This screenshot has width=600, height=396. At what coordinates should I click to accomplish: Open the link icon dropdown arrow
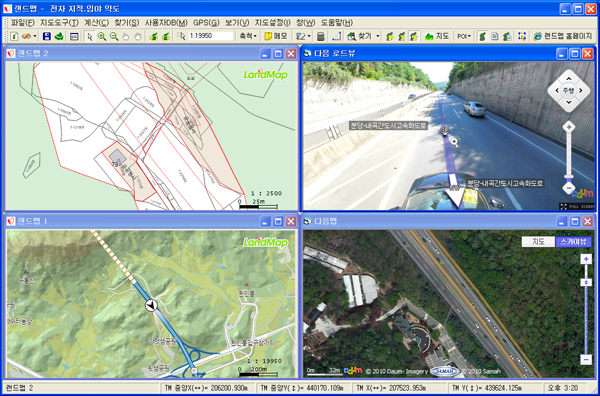point(35,36)
